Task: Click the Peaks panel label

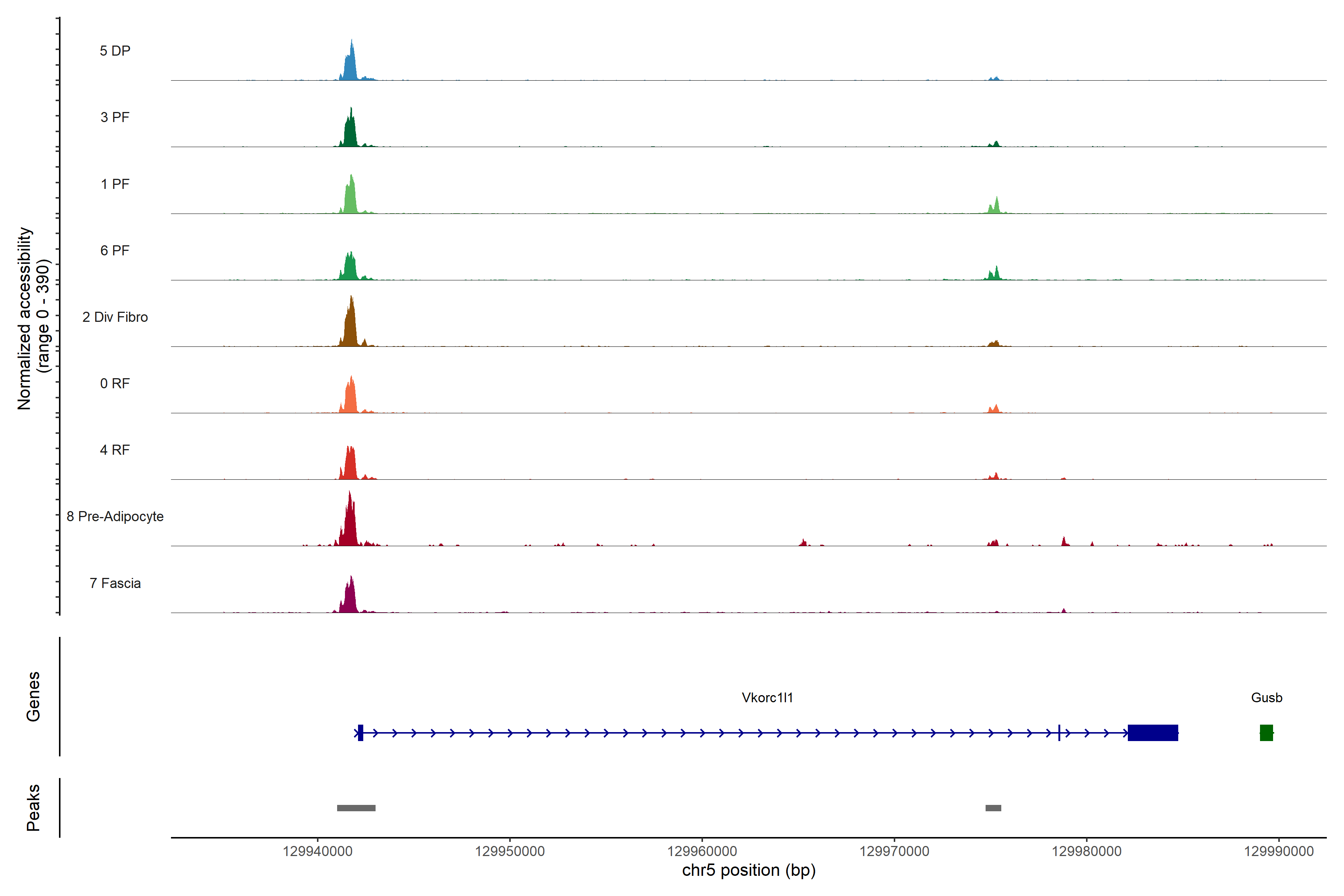Action: [x=33, y=808]
